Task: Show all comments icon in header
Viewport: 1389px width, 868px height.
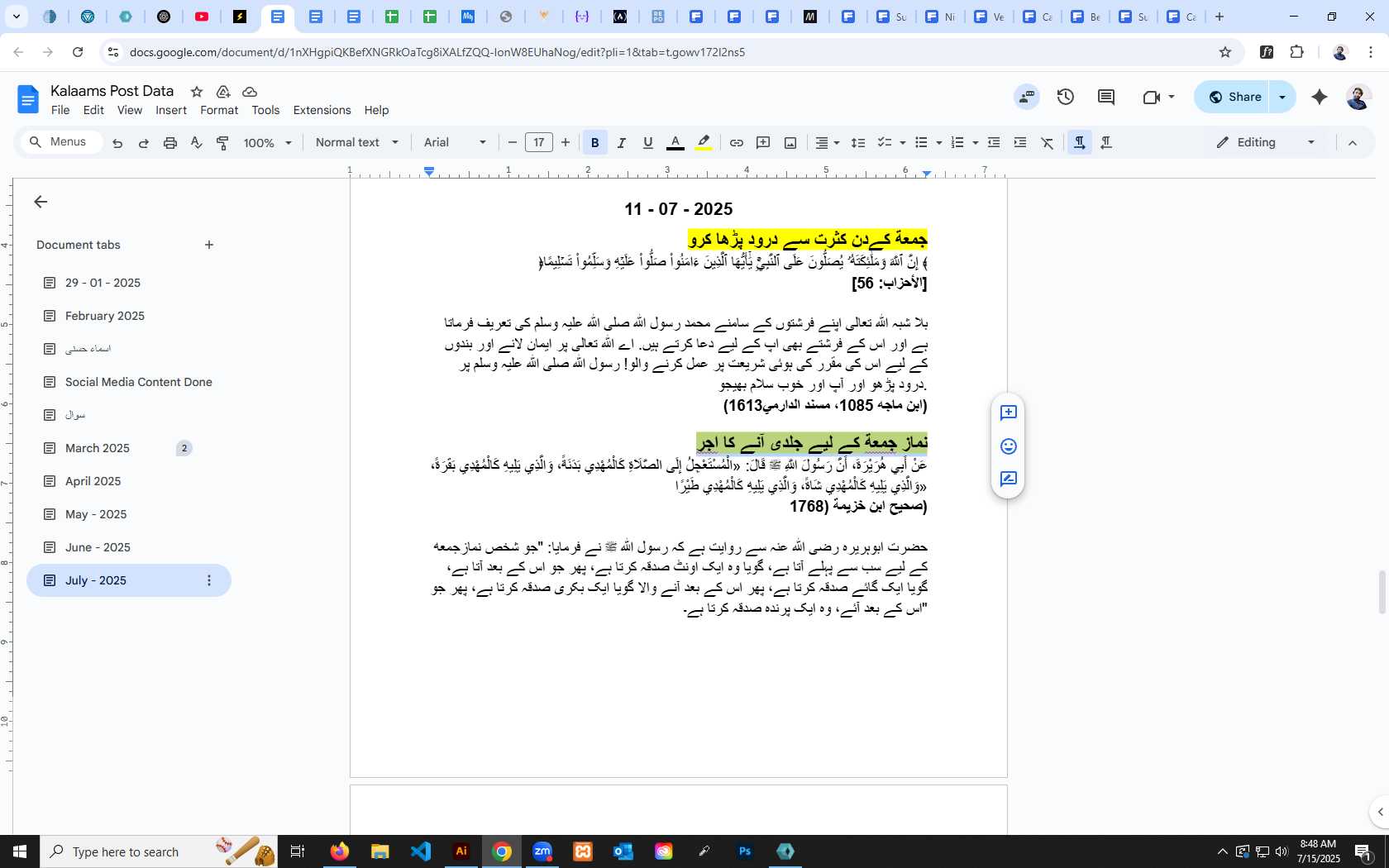Action: tap(1106, 97)
